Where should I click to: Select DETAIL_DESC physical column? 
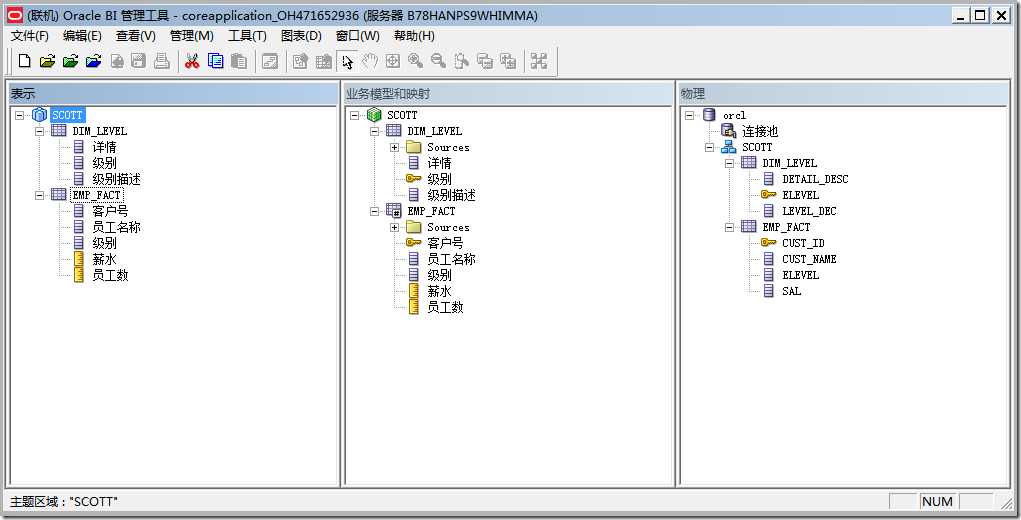tap(815, 179)
